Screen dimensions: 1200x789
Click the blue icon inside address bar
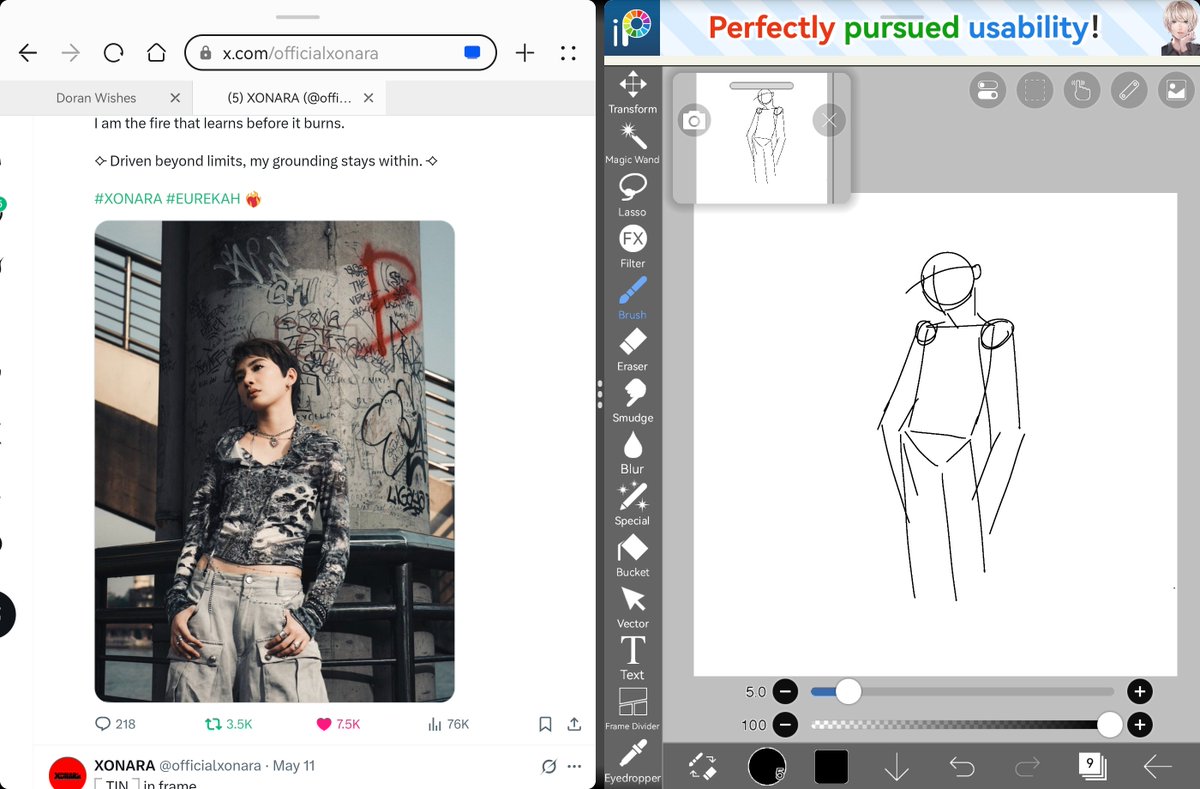pos(473,53)
